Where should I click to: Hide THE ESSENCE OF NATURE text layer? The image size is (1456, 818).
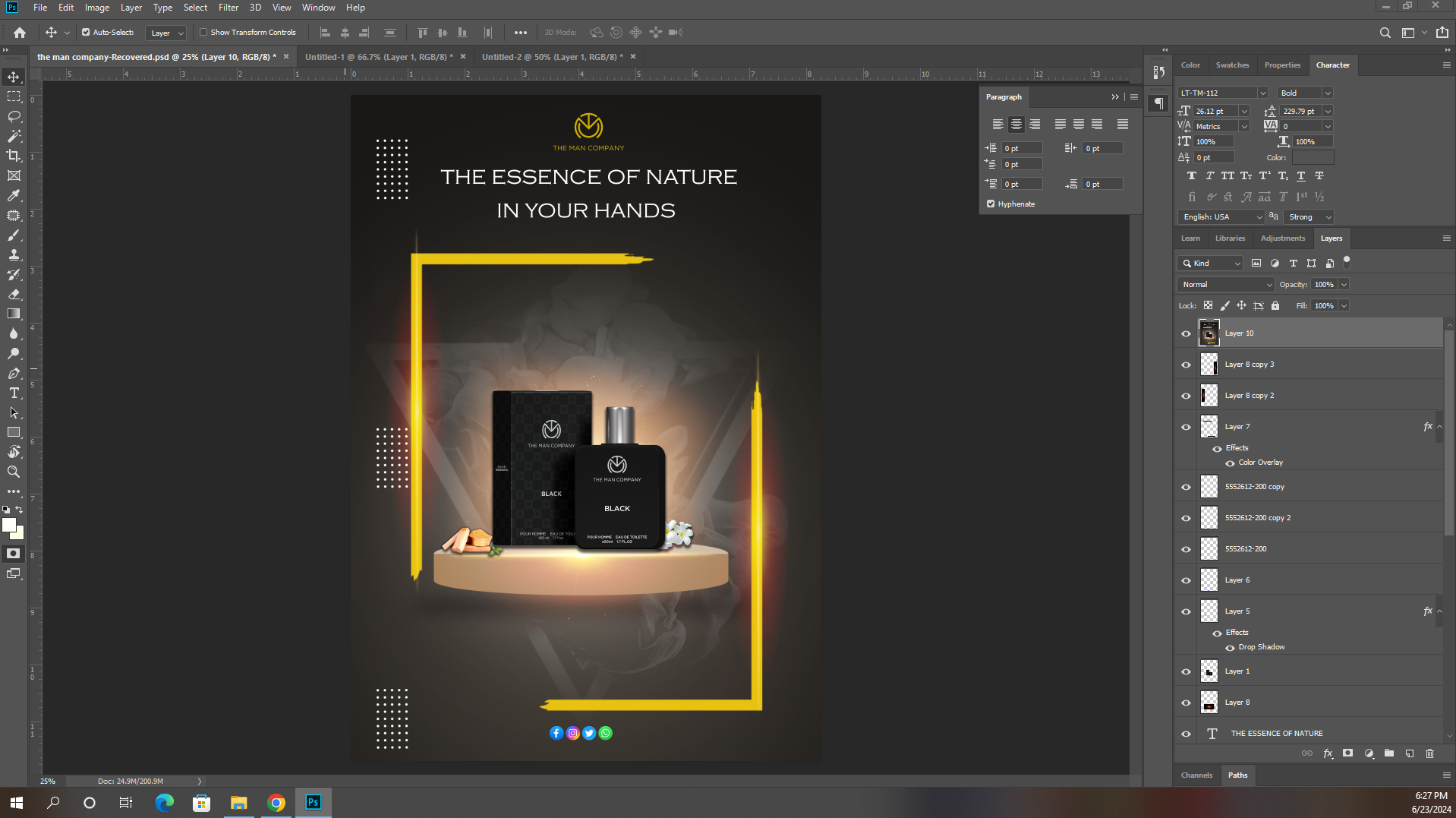pos(1186,734)
